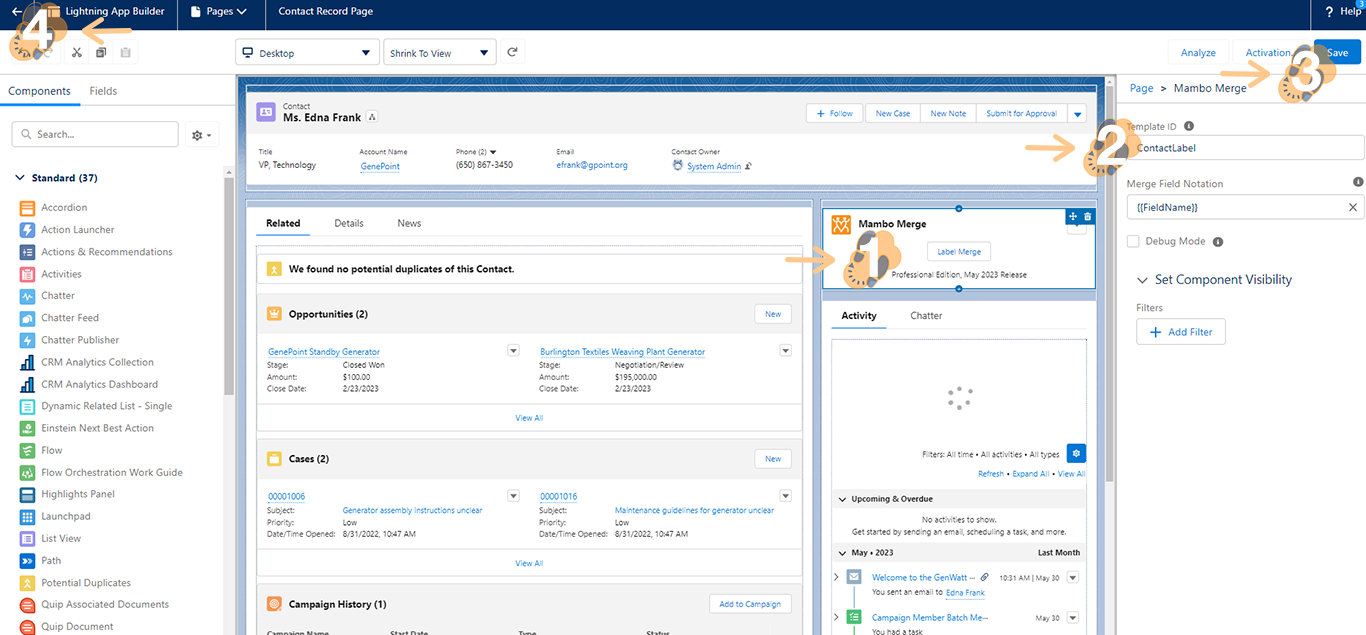
Task: Collapse the Set Component Visibility section
Action: pyautogui.click(x=1143, y=280)
